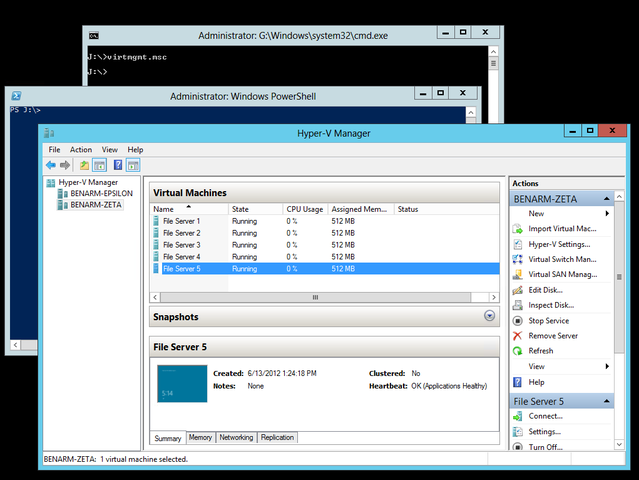Screen dimensions: 639x480
Task: Click the Up one level folder icon
Action: tap(84, 165)
